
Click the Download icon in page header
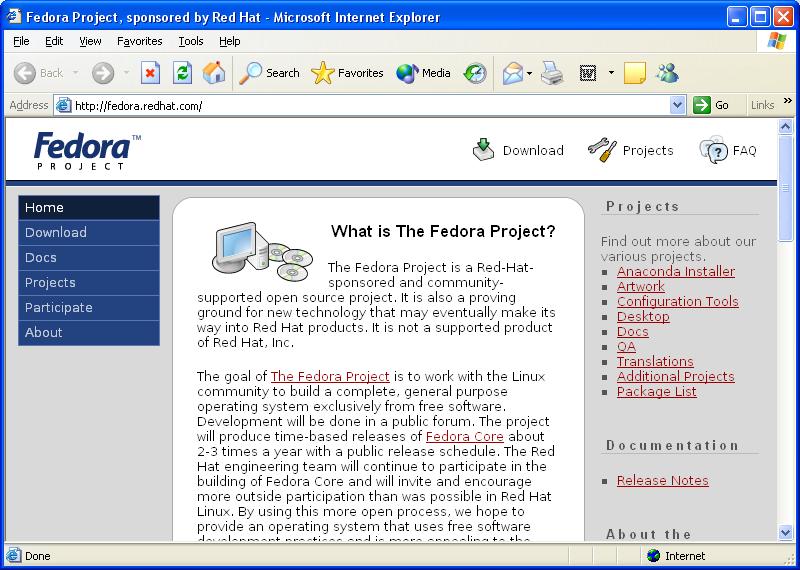tap(483, 150)
